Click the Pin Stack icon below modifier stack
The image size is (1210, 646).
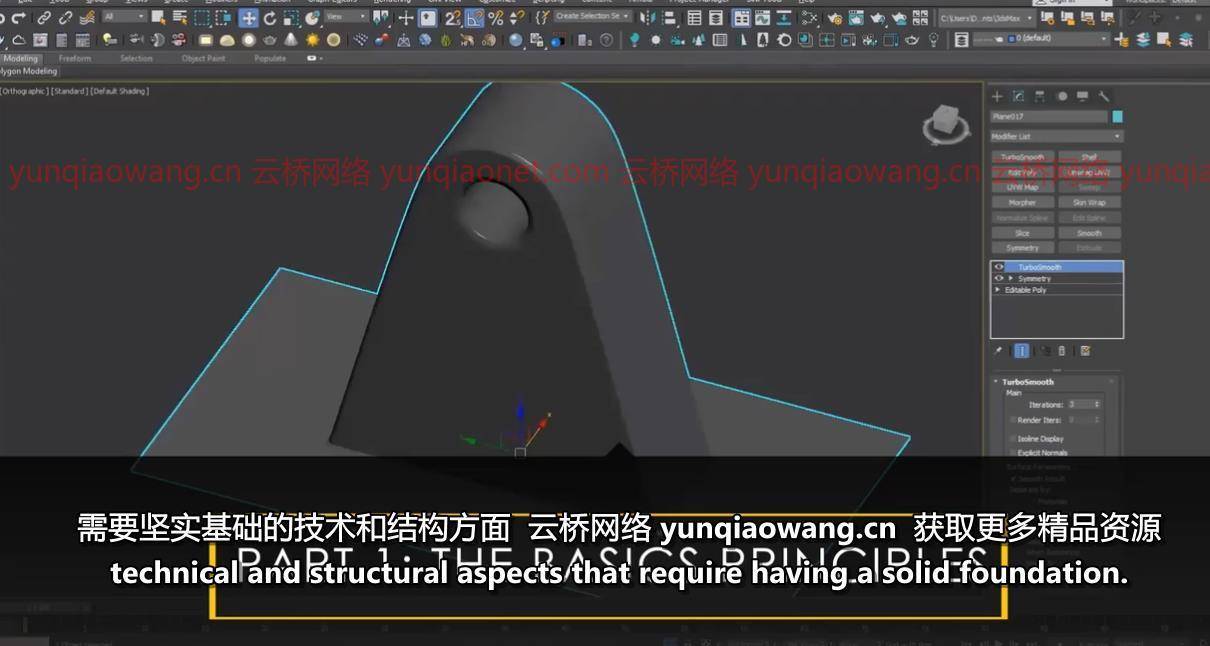998,351
